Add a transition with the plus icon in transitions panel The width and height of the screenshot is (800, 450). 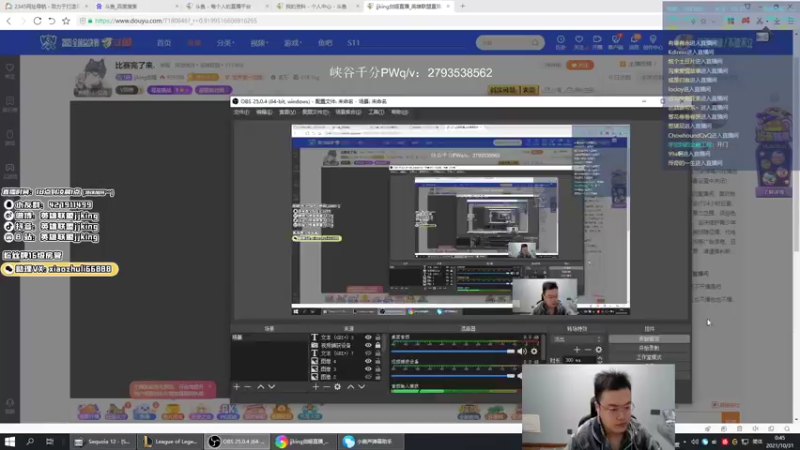tap(577, 349)
